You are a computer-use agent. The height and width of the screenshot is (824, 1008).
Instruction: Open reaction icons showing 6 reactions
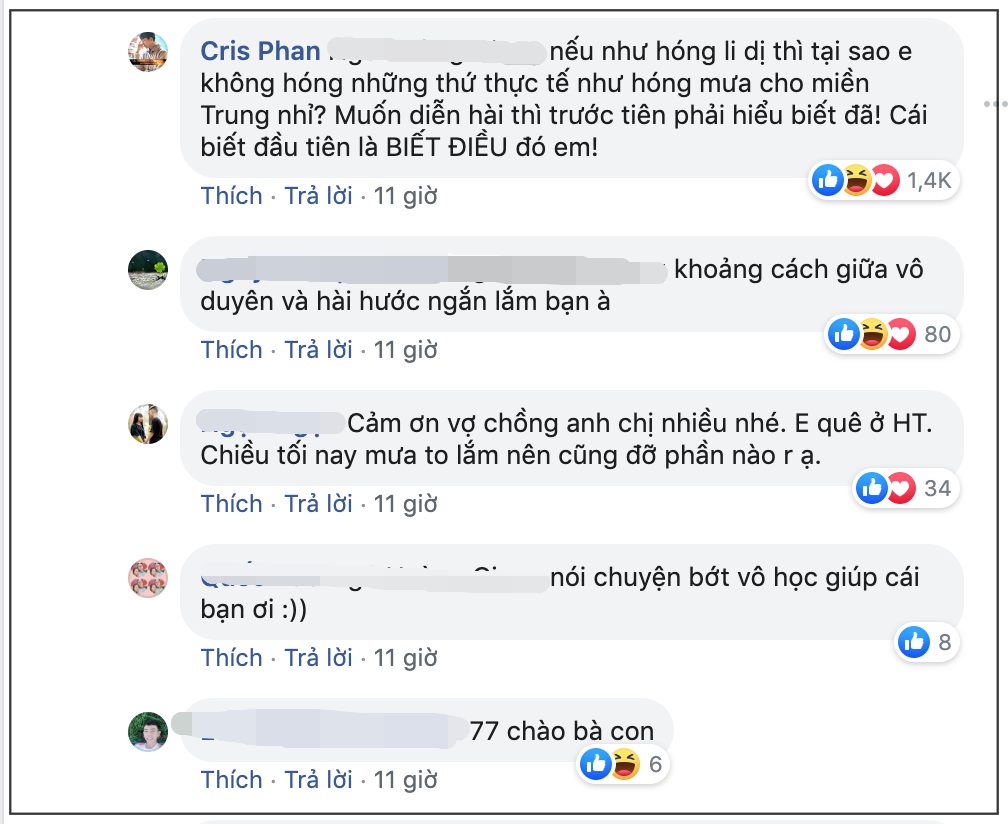(x=622, y=765)
